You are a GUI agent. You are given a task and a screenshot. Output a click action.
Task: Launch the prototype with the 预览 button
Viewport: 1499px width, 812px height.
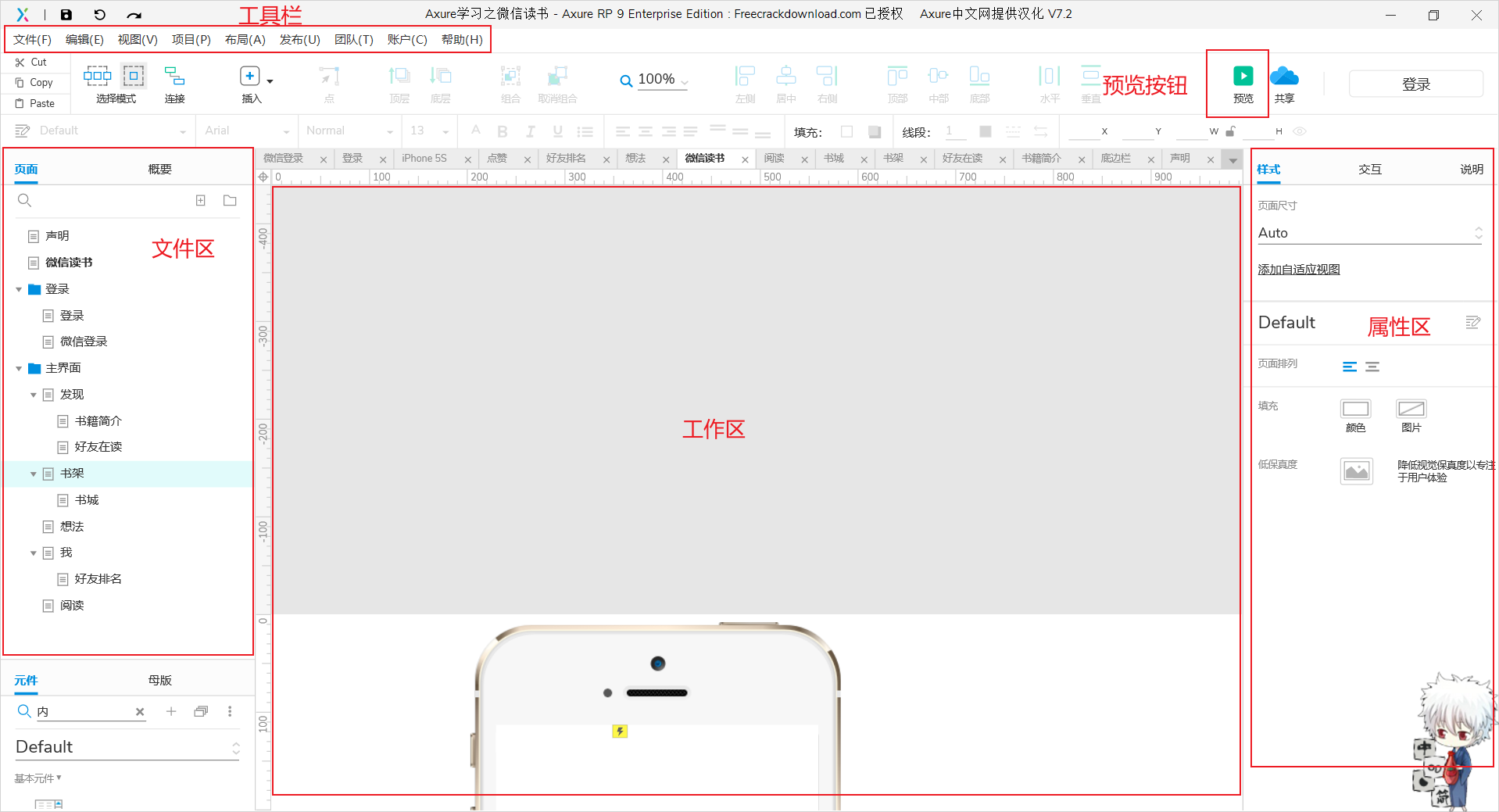pos(1243,84)
